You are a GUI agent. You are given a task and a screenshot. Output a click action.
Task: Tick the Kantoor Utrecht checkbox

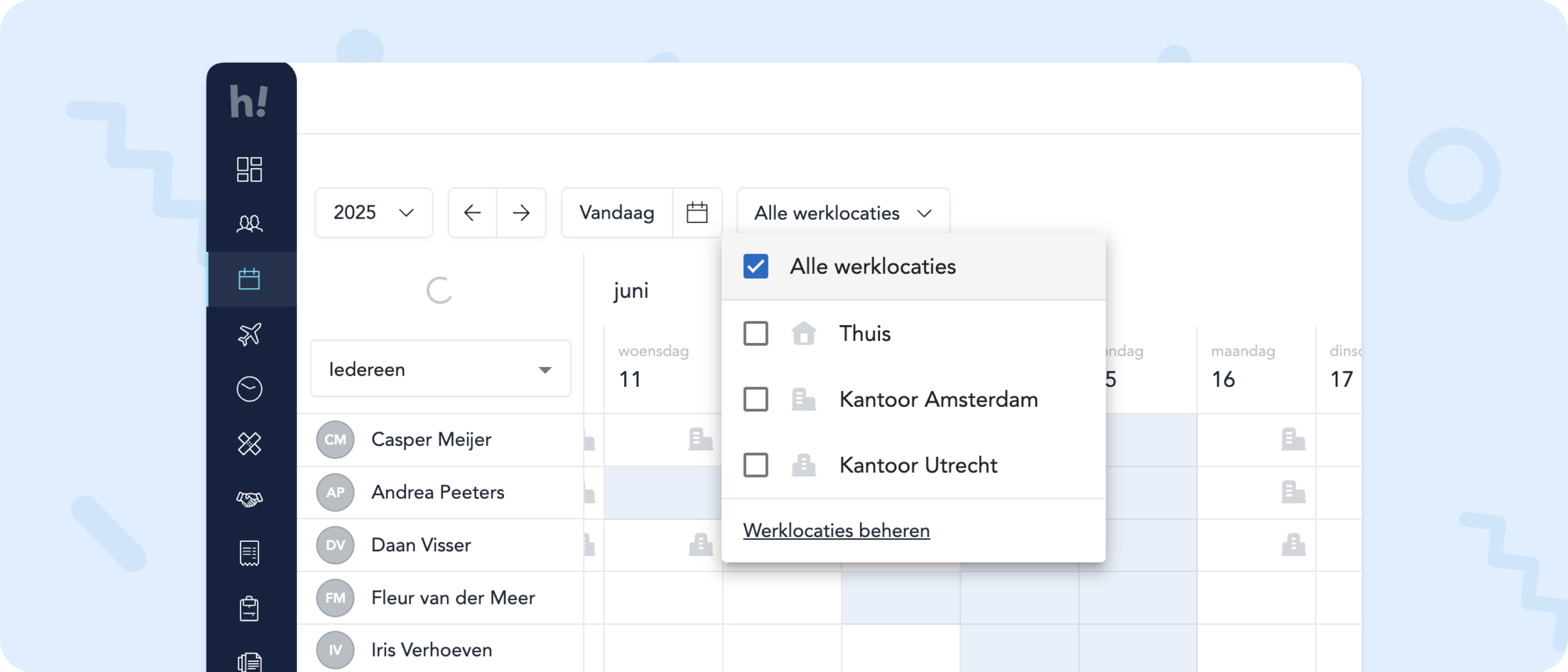tap(756, 465)
